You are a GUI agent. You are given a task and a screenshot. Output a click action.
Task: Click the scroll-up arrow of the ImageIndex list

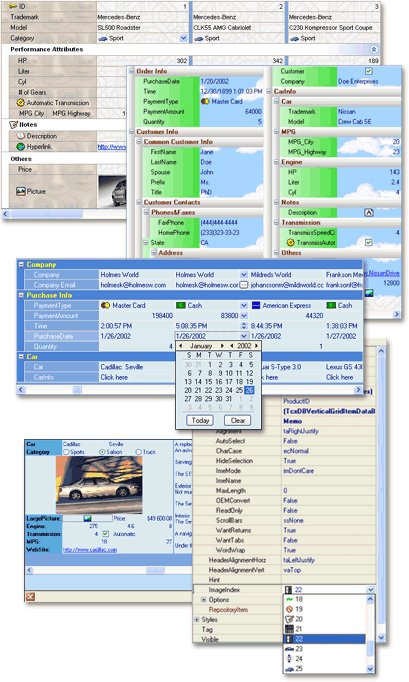[x=370, y=599]
